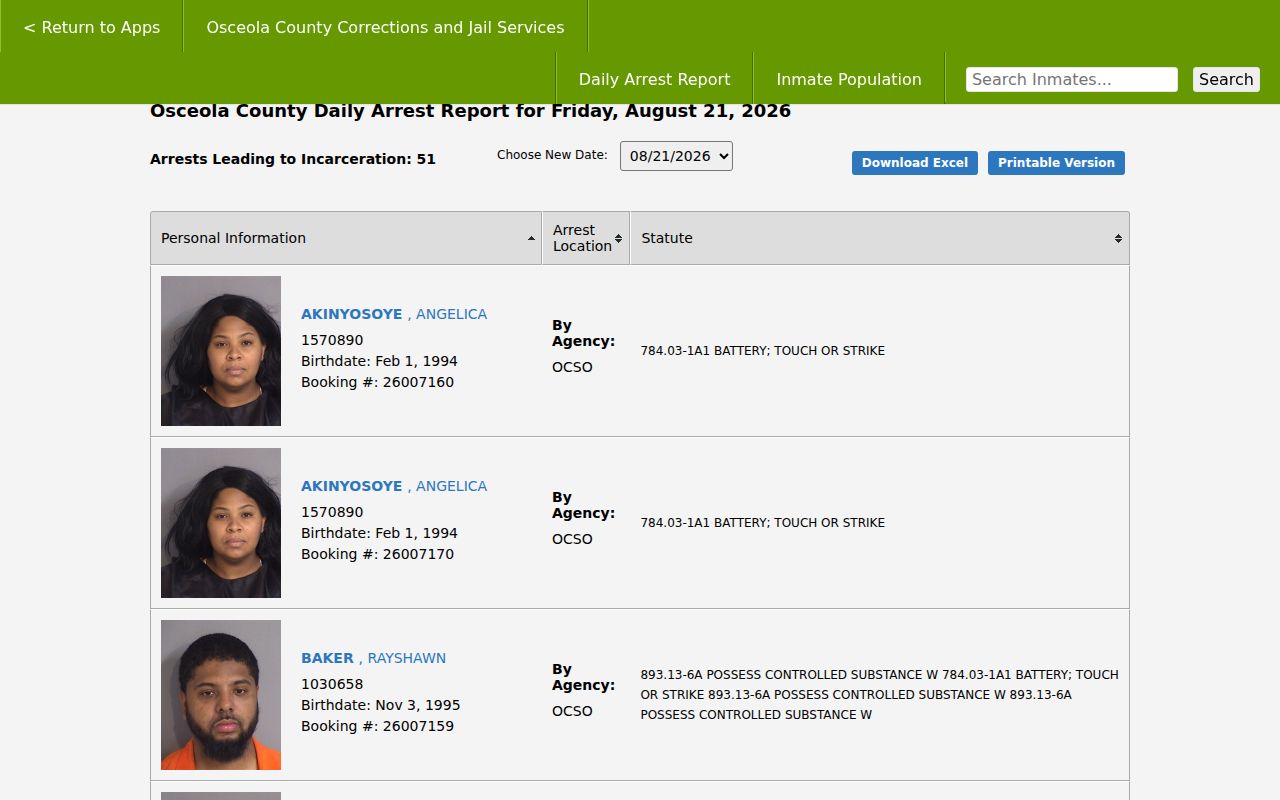Select the inmate number 1030658
The image size is (1280, 800).
332,684
